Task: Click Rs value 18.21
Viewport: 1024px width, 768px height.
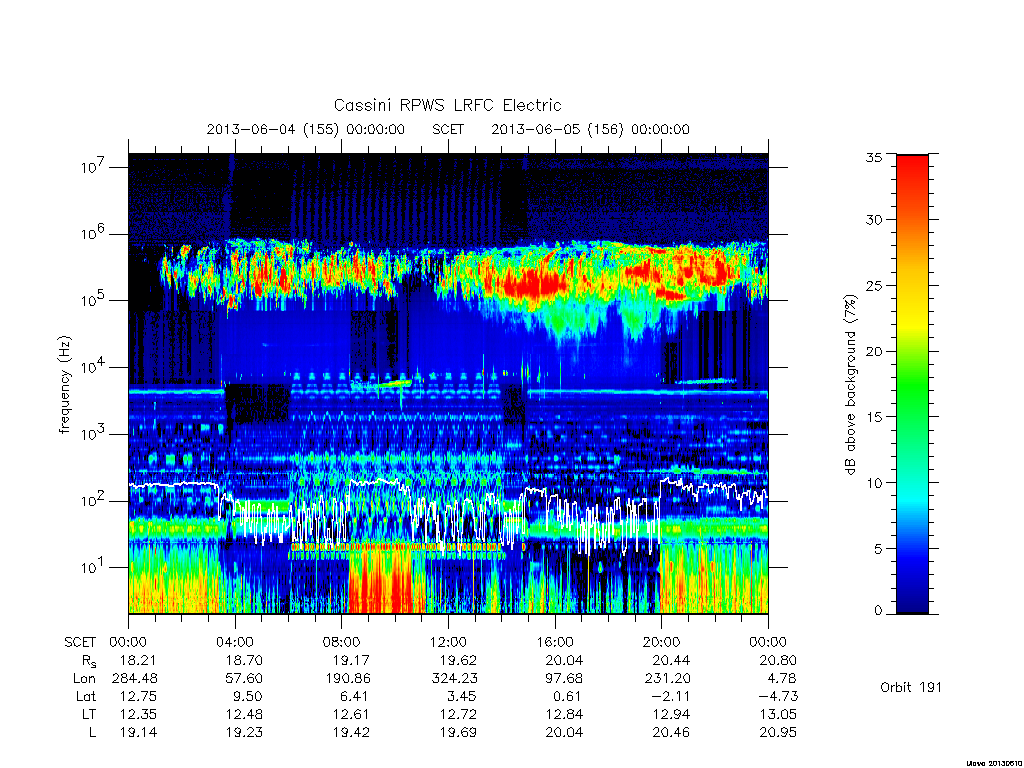Action: pyautogui.click(x=138, y=660)
